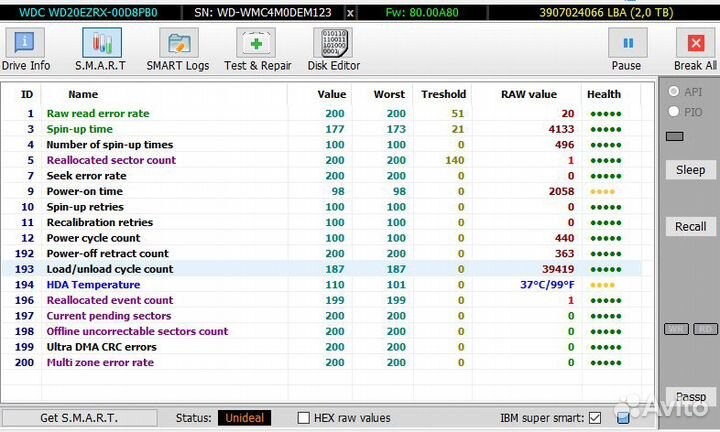Click the save disk icon in status bar
Image resolution: width=720 pixels, height=432 pixels.
tap(622, 418)
